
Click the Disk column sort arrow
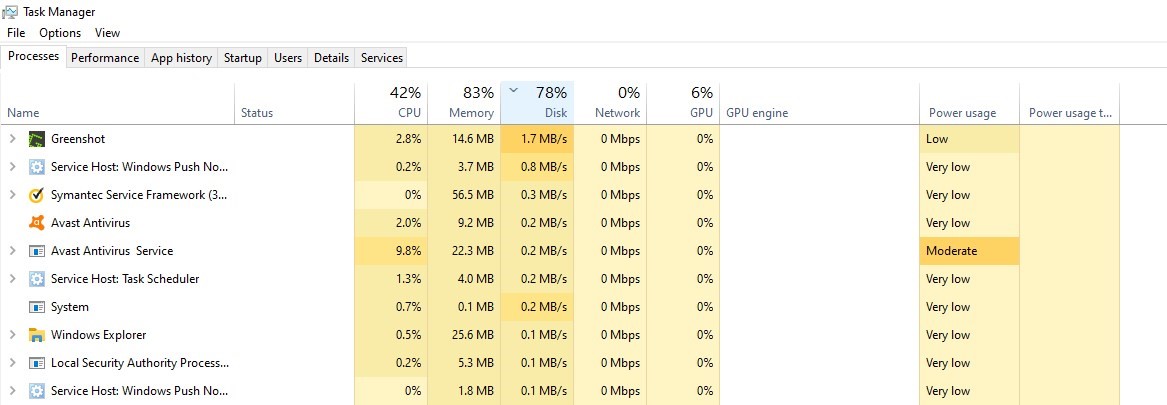tap(514, 90)
